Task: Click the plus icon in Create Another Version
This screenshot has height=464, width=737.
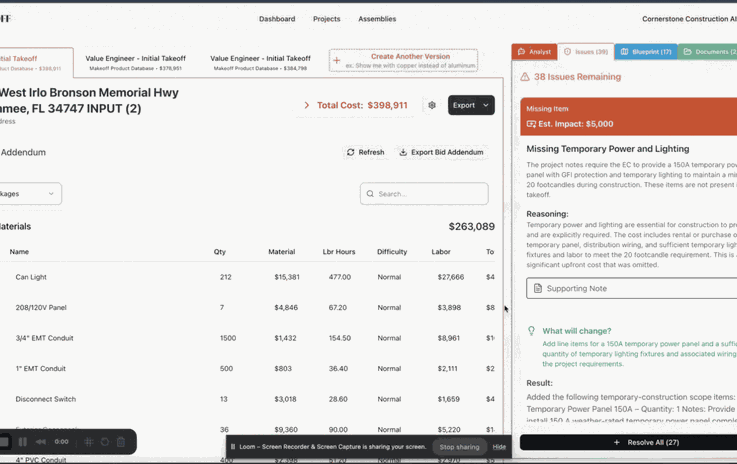Action: pos(337,61)
